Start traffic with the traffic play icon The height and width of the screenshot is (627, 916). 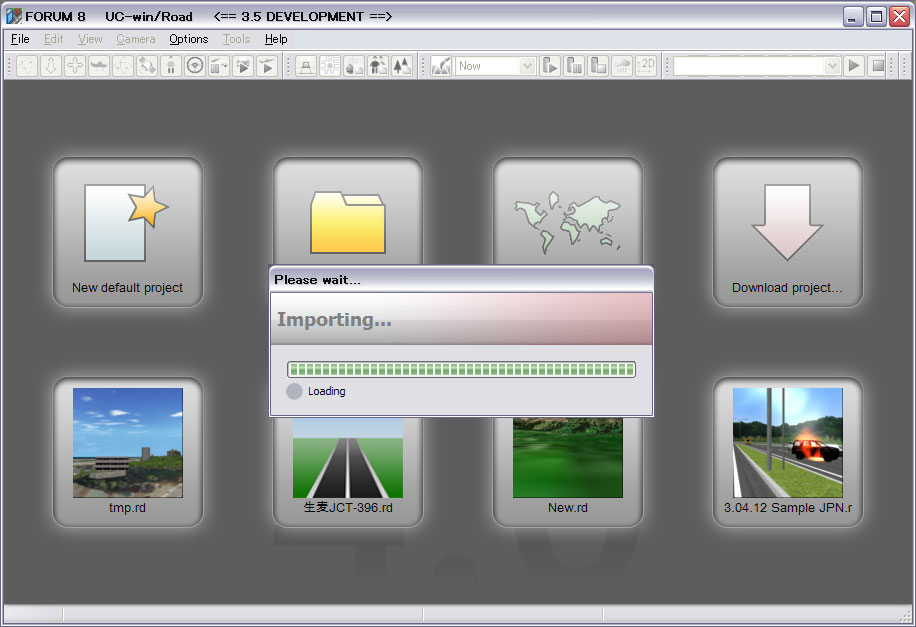pyautogui.click(x=550, y=65)
